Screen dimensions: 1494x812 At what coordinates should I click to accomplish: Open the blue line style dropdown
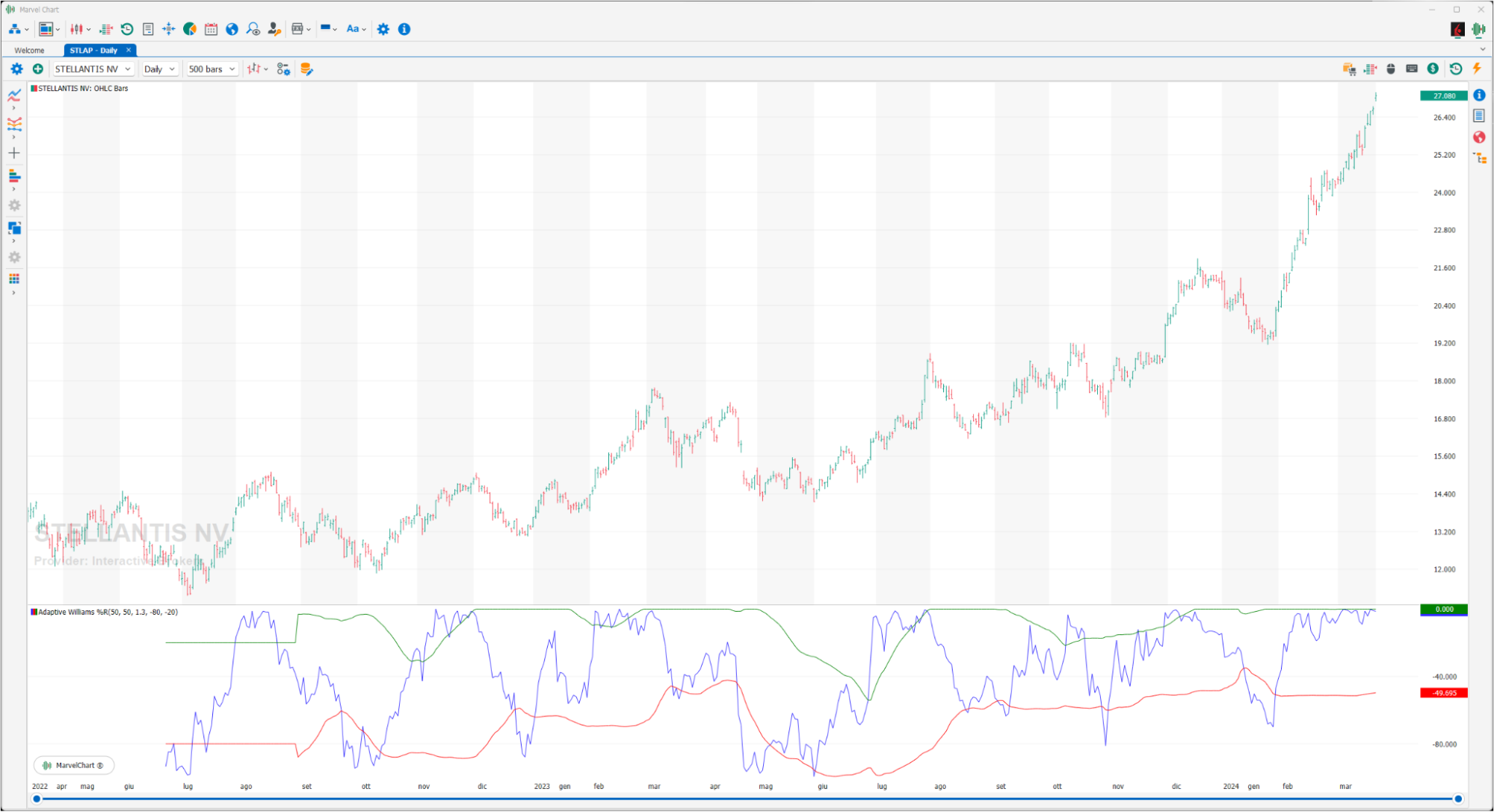tap(329, 29)
